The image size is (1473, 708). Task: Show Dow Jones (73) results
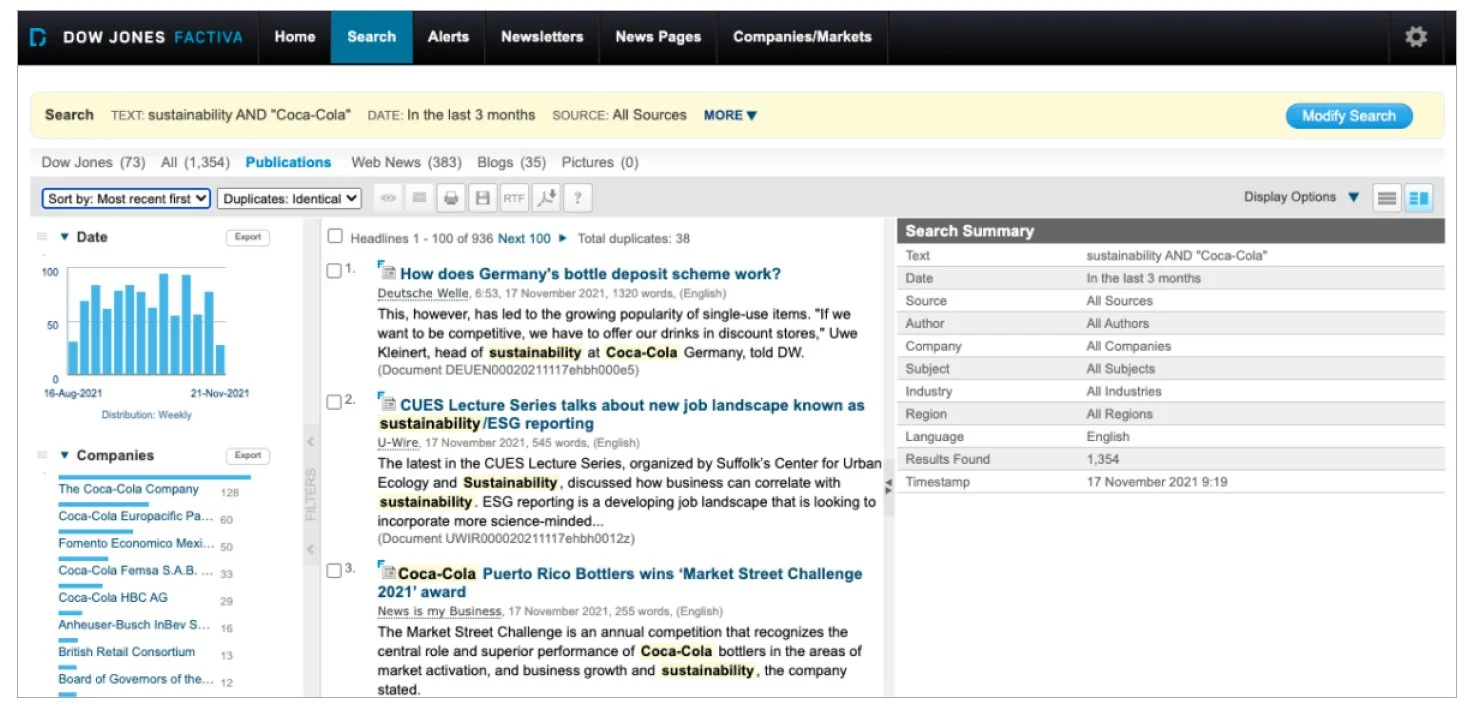pos(93,162)
